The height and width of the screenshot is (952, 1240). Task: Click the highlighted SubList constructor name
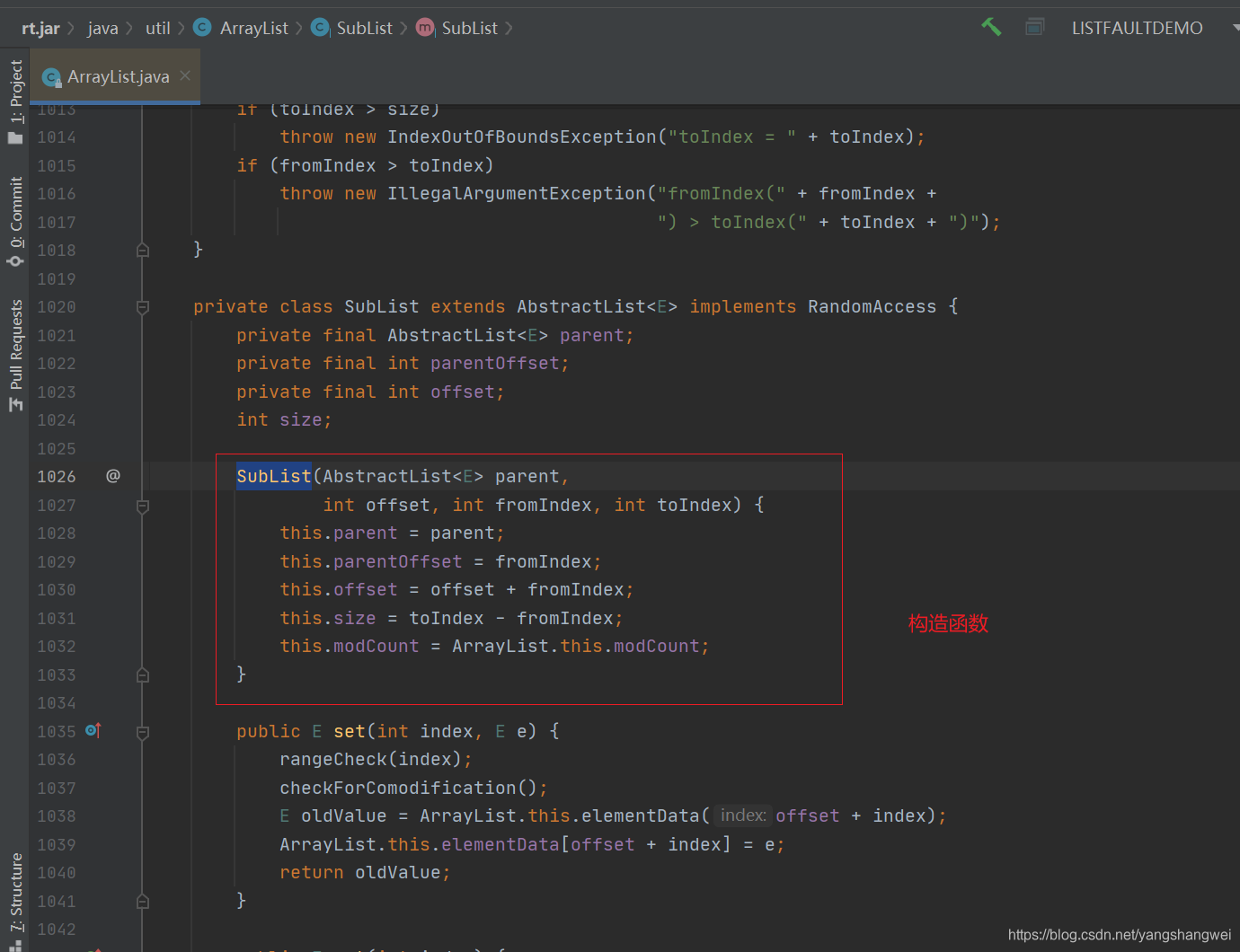point(274,476)
